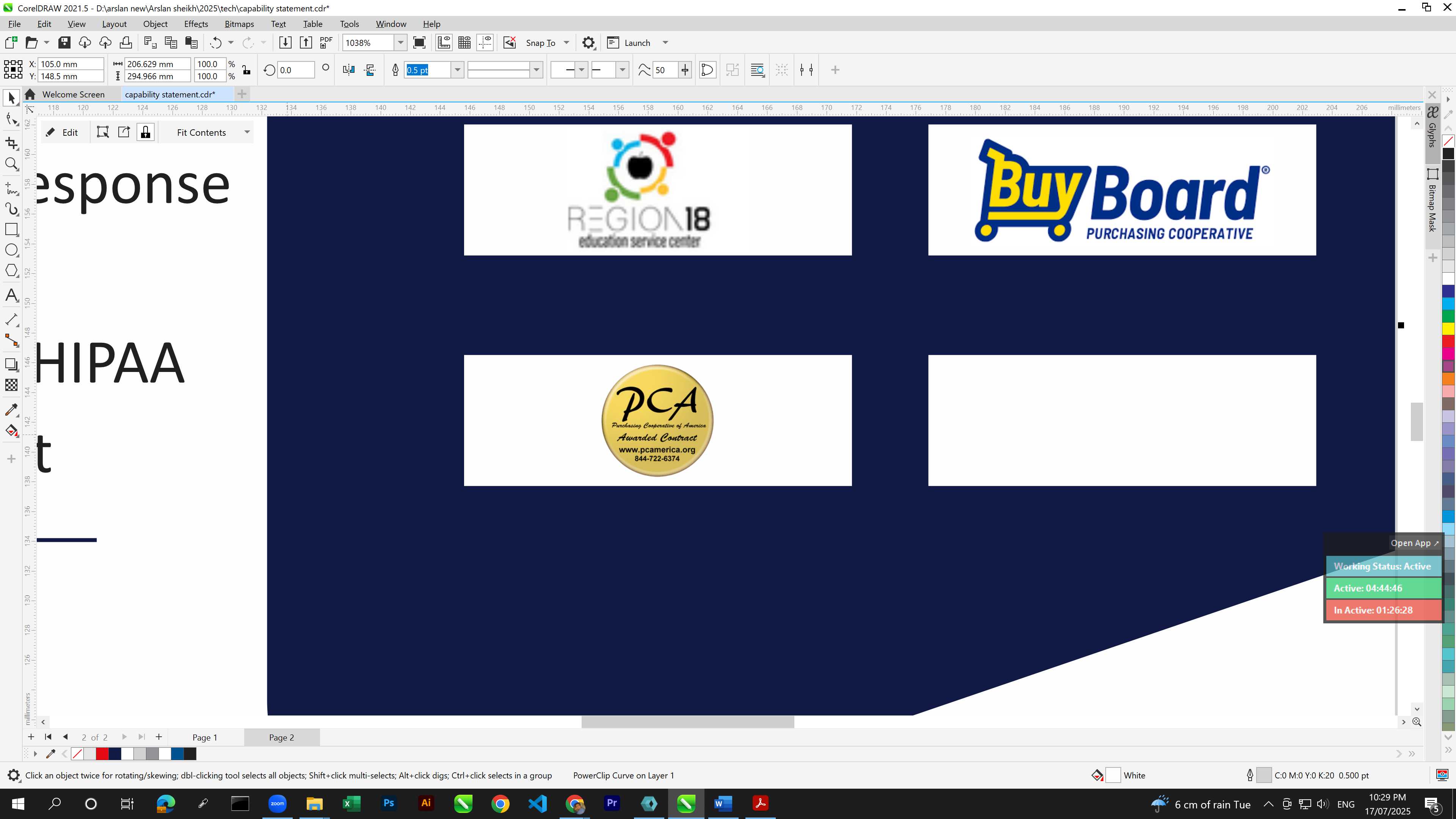This screenshot has width=1456, height=819.
Task: Open the line style dropdown
Action: [537, 70]
